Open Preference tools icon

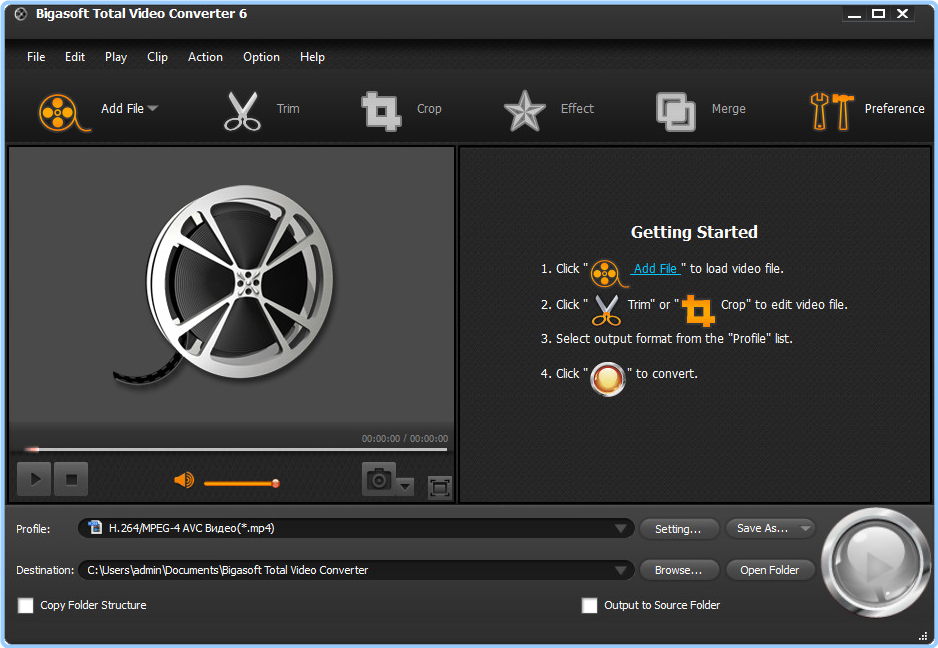(x=832, y=111)
